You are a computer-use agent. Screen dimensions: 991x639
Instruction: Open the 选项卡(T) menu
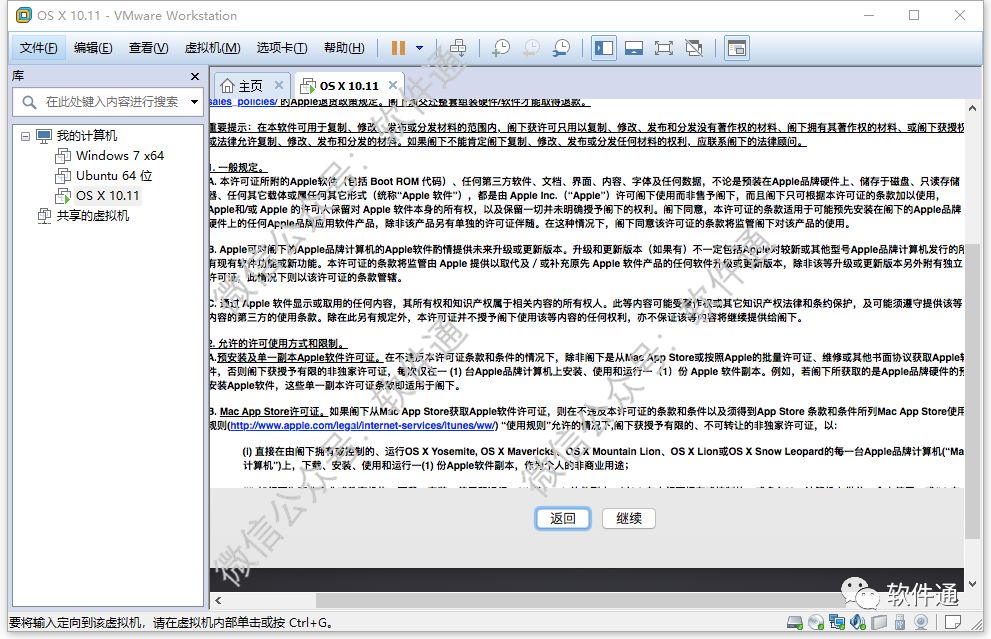click(282, 48)
